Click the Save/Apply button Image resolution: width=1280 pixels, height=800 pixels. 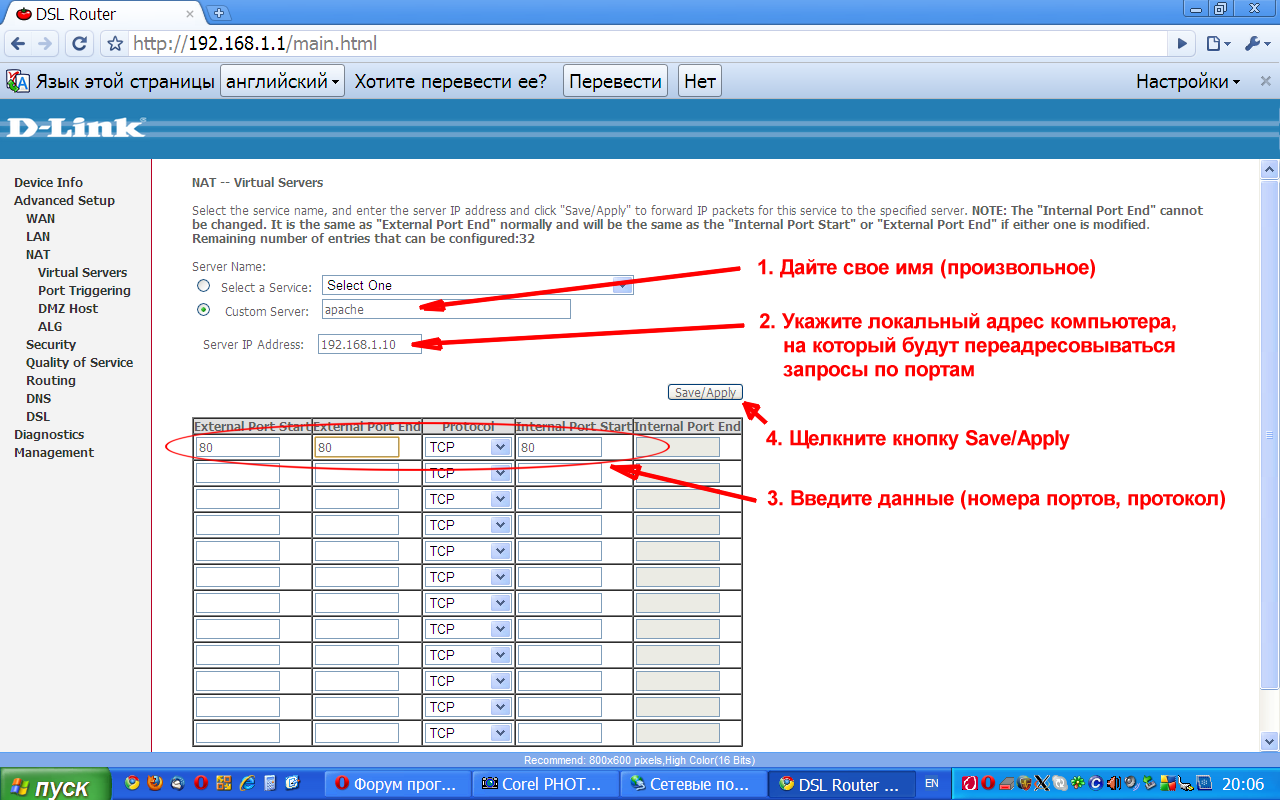(x=705, y=393)
